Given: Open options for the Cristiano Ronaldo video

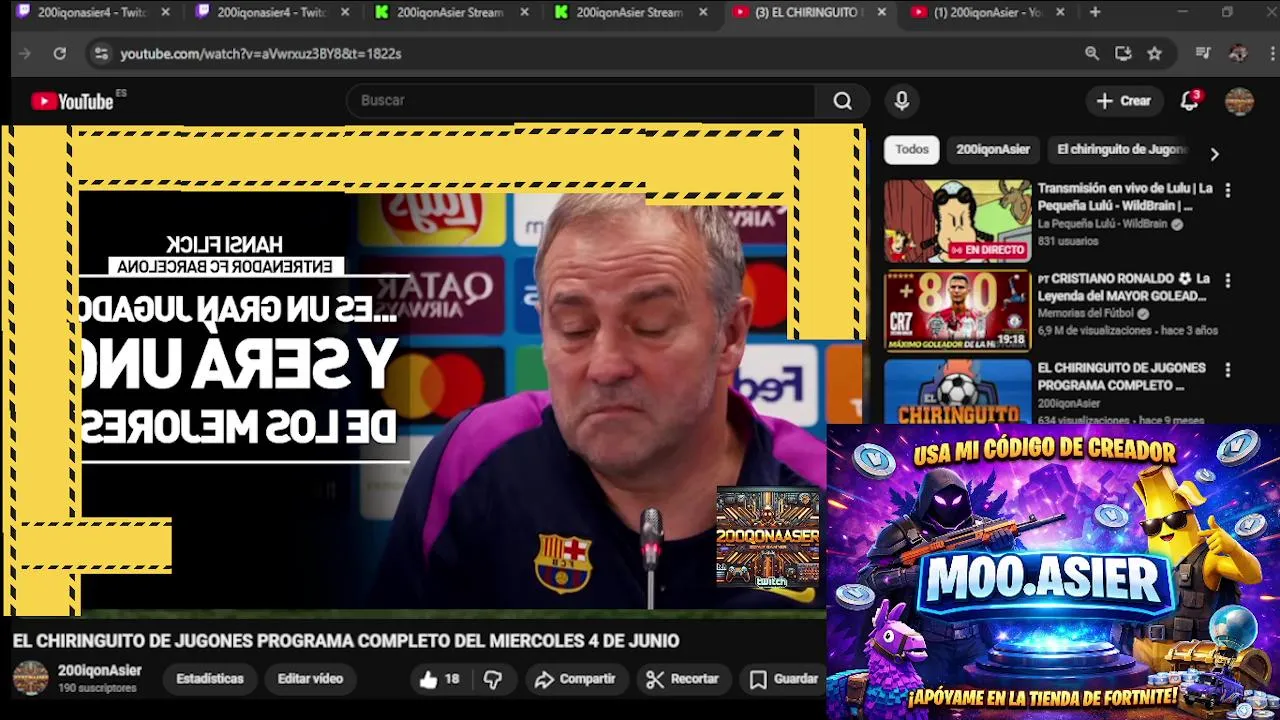Looking at the screenshot, I should click(1227, 281).
